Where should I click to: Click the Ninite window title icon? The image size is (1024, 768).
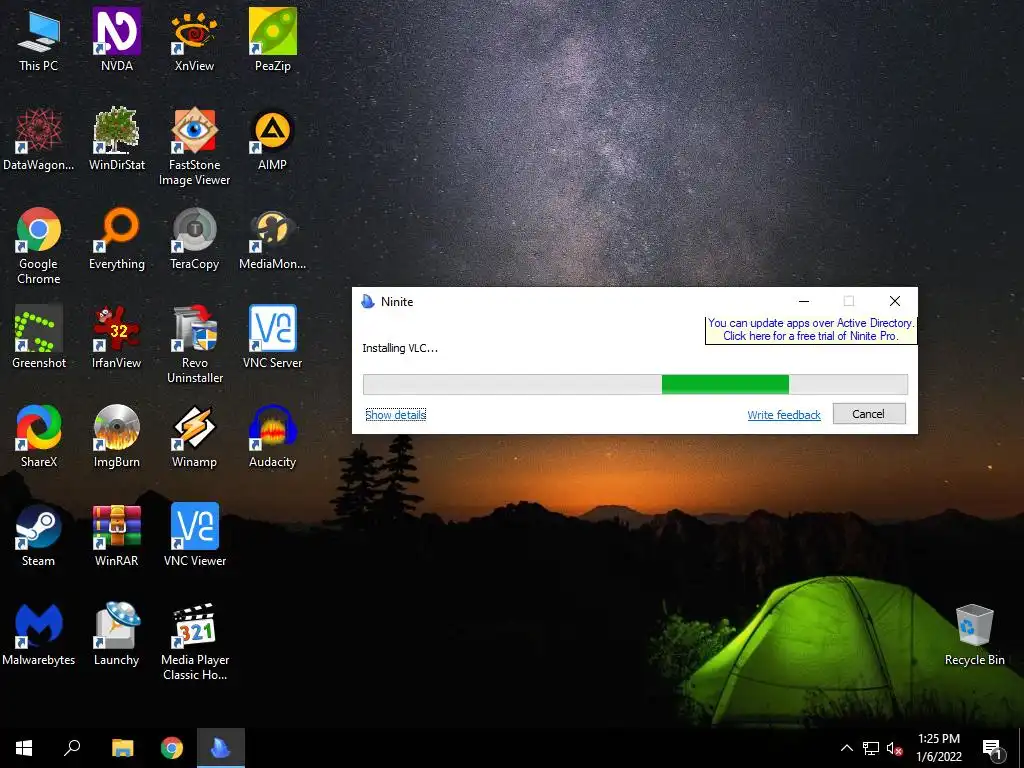click(x=368, y=301)
